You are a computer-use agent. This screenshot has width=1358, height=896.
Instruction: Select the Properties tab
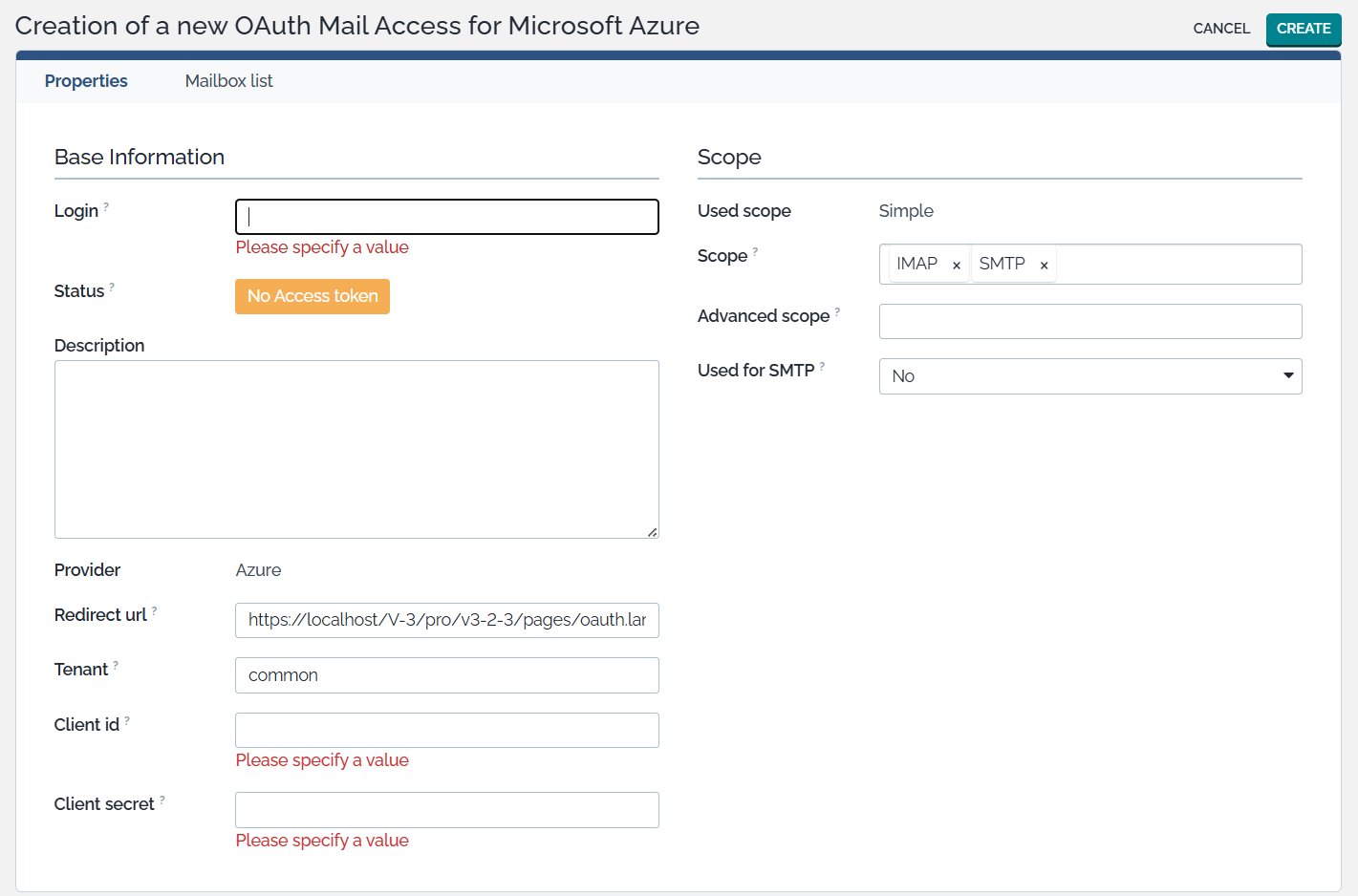pyautogui.click(x=86, y=81)
